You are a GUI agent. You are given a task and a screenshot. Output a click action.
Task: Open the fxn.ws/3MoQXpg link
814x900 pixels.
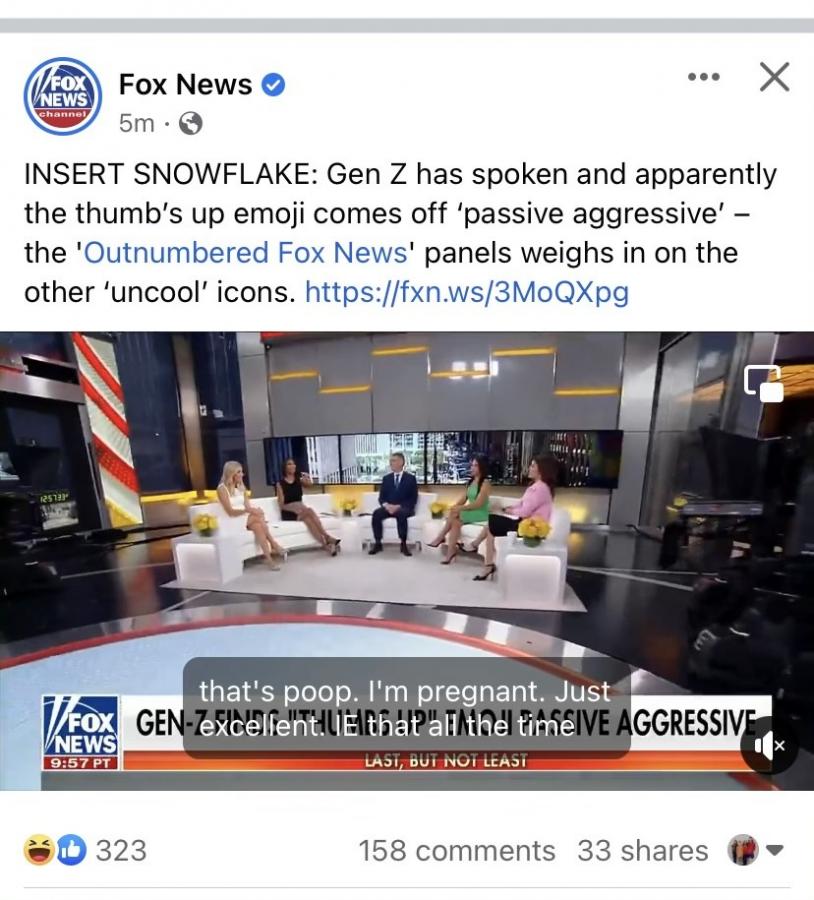(467, 292)
